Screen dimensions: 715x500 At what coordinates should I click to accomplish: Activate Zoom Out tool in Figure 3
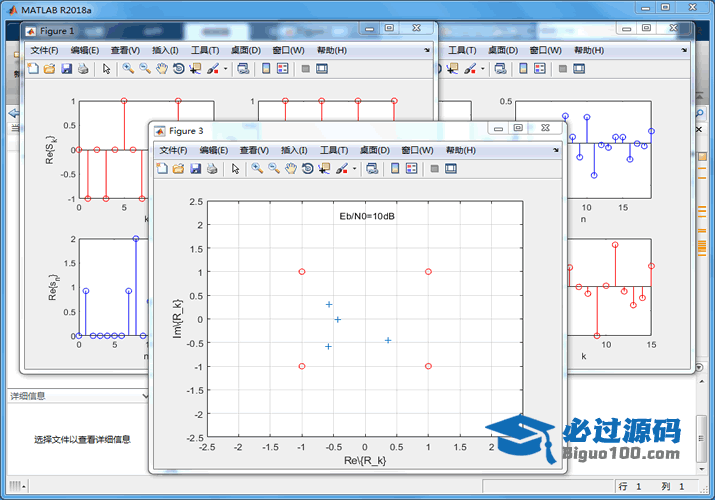coord(274,169)
